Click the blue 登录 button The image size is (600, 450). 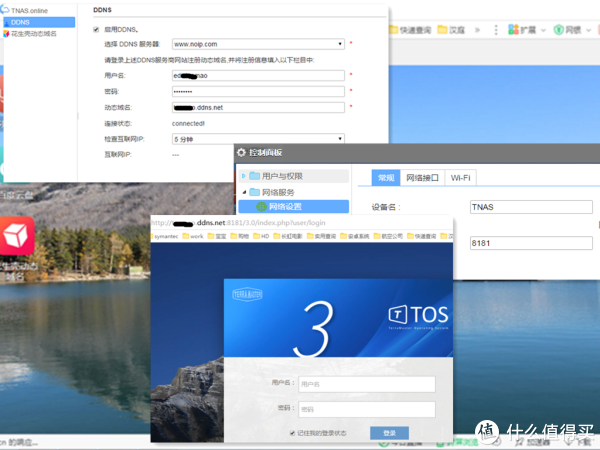click(389, 433)
